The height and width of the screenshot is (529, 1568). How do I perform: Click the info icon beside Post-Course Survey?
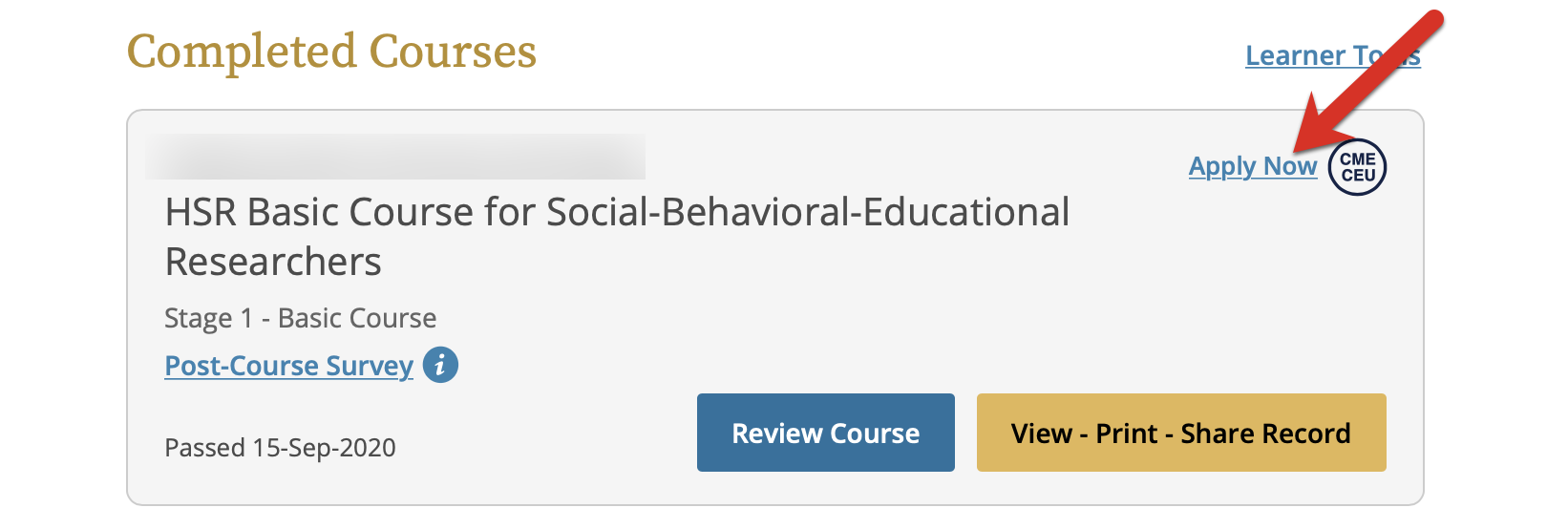[440, 365]
